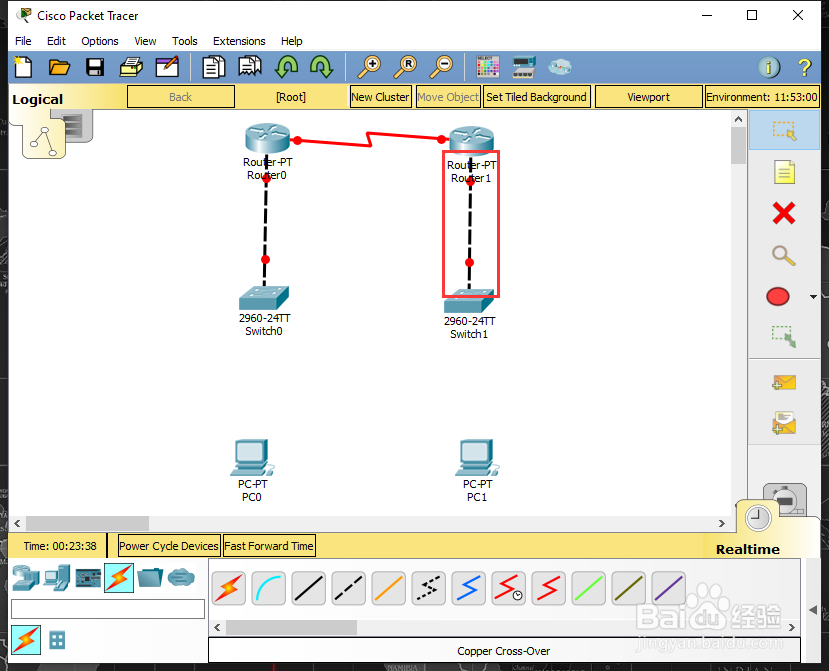
Task: Select Copper Cross-Over dashed cable
Action: (x=349, y=588)
